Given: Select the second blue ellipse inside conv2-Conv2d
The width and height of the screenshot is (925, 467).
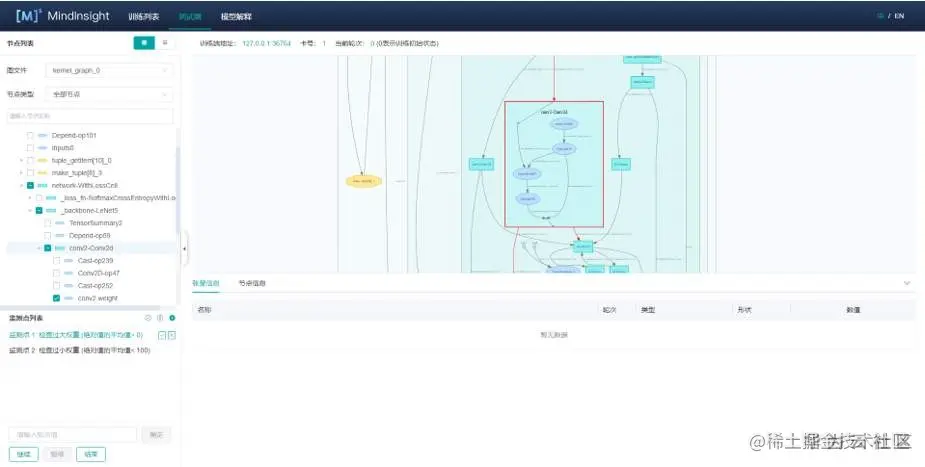Looking at the screenshot, I should (x=563, y=149).
